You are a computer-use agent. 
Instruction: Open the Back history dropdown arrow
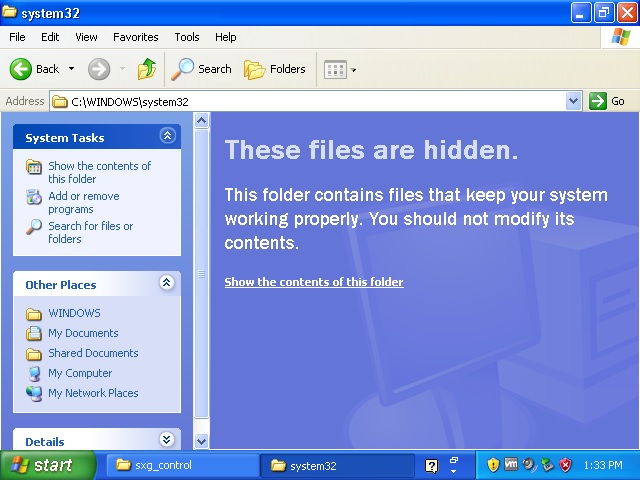click(x=71, y=69)
